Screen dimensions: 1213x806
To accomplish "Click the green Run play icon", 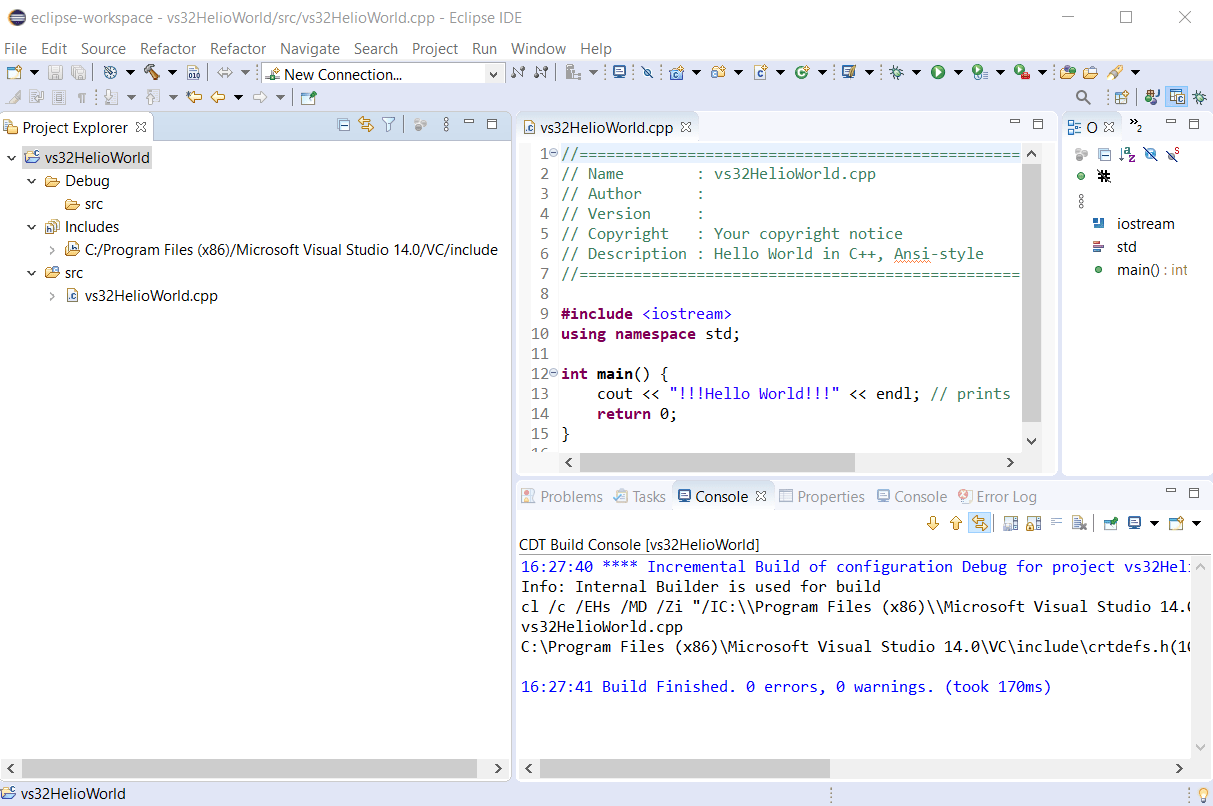I will (x=938, y=73).
